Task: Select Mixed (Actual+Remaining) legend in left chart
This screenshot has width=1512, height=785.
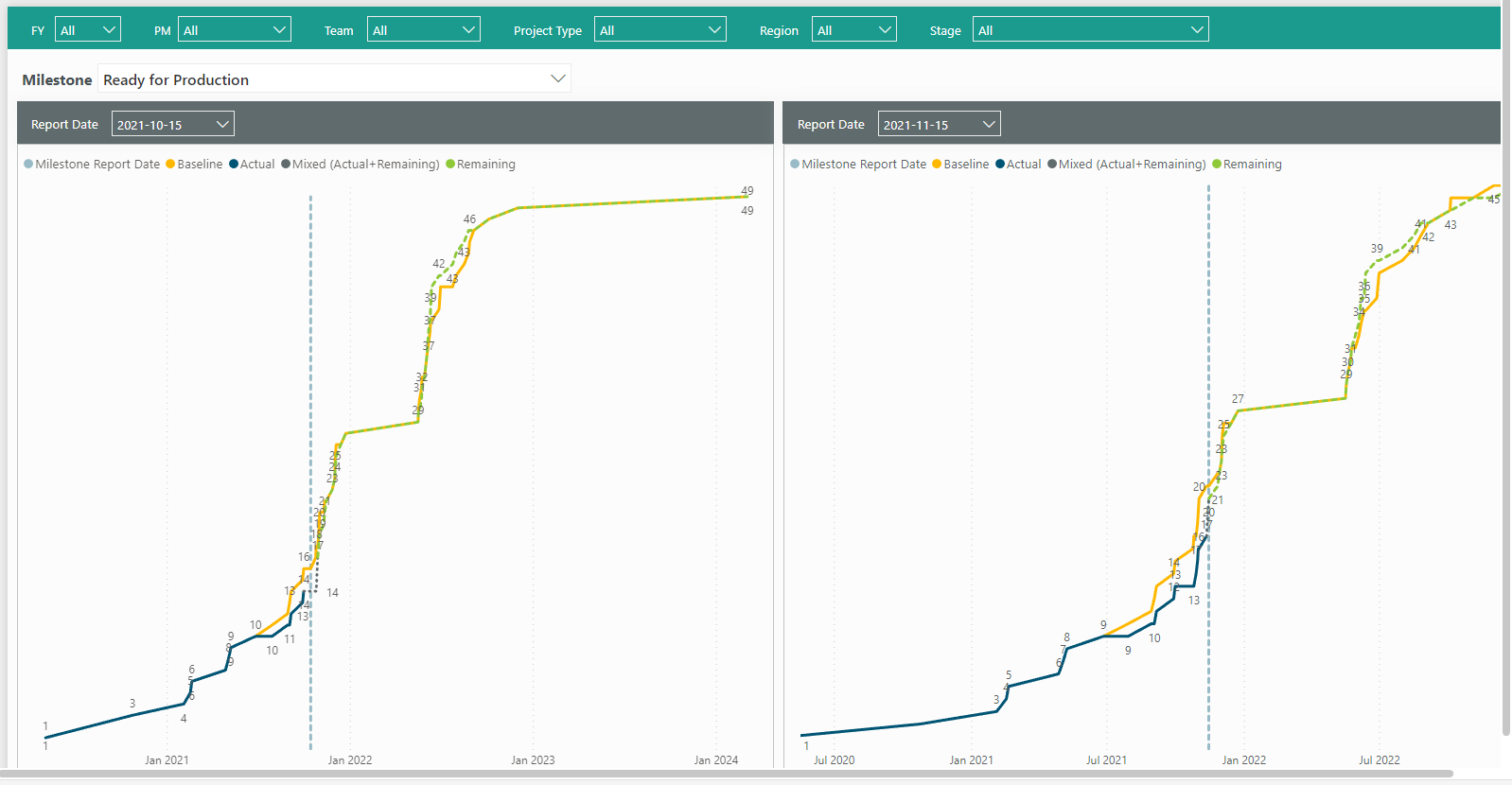Action: [x=365, y=165]
